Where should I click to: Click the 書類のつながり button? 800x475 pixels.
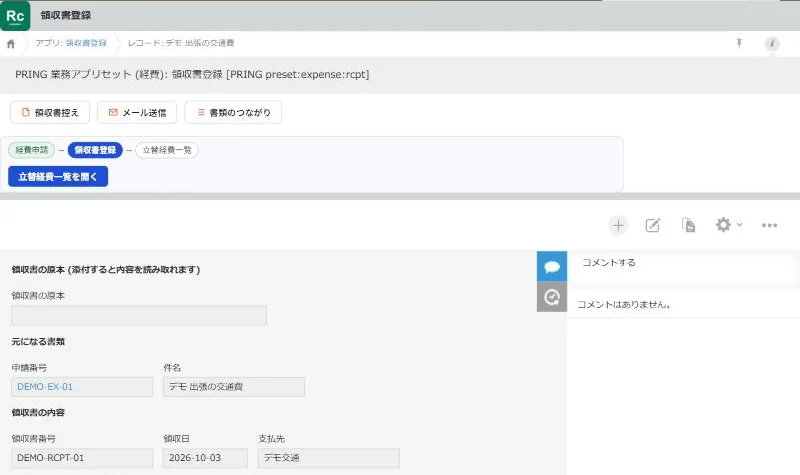point(233,112)
